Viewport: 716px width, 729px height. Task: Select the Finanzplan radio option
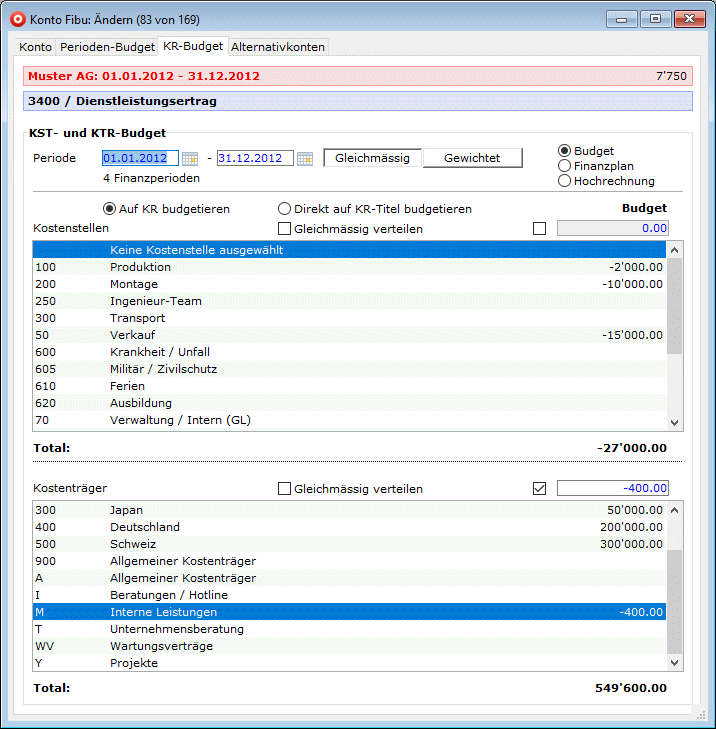[x=565, y=166]
